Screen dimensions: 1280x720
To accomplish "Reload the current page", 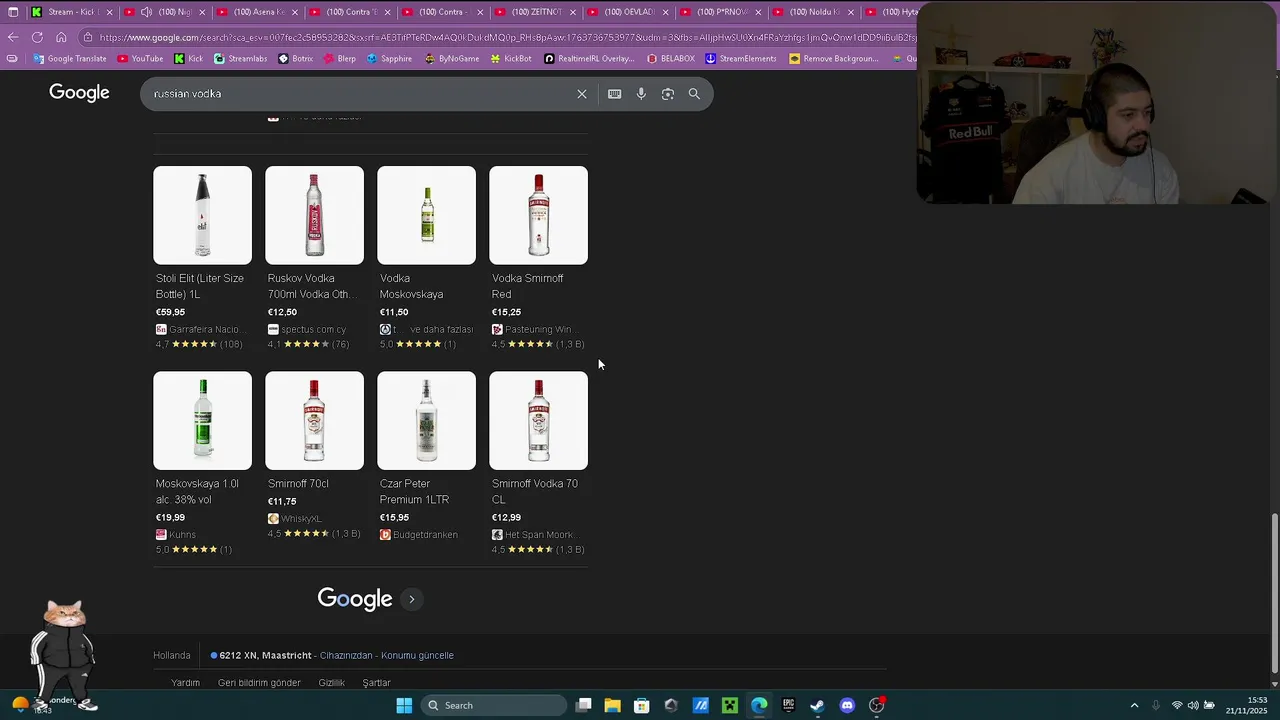I will point(37,37).
